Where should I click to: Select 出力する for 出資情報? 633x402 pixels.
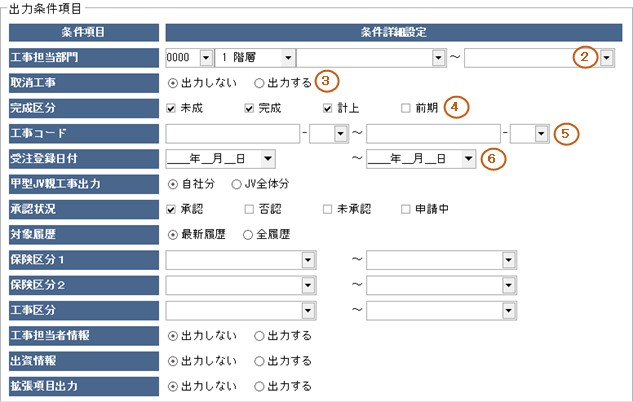260,362
